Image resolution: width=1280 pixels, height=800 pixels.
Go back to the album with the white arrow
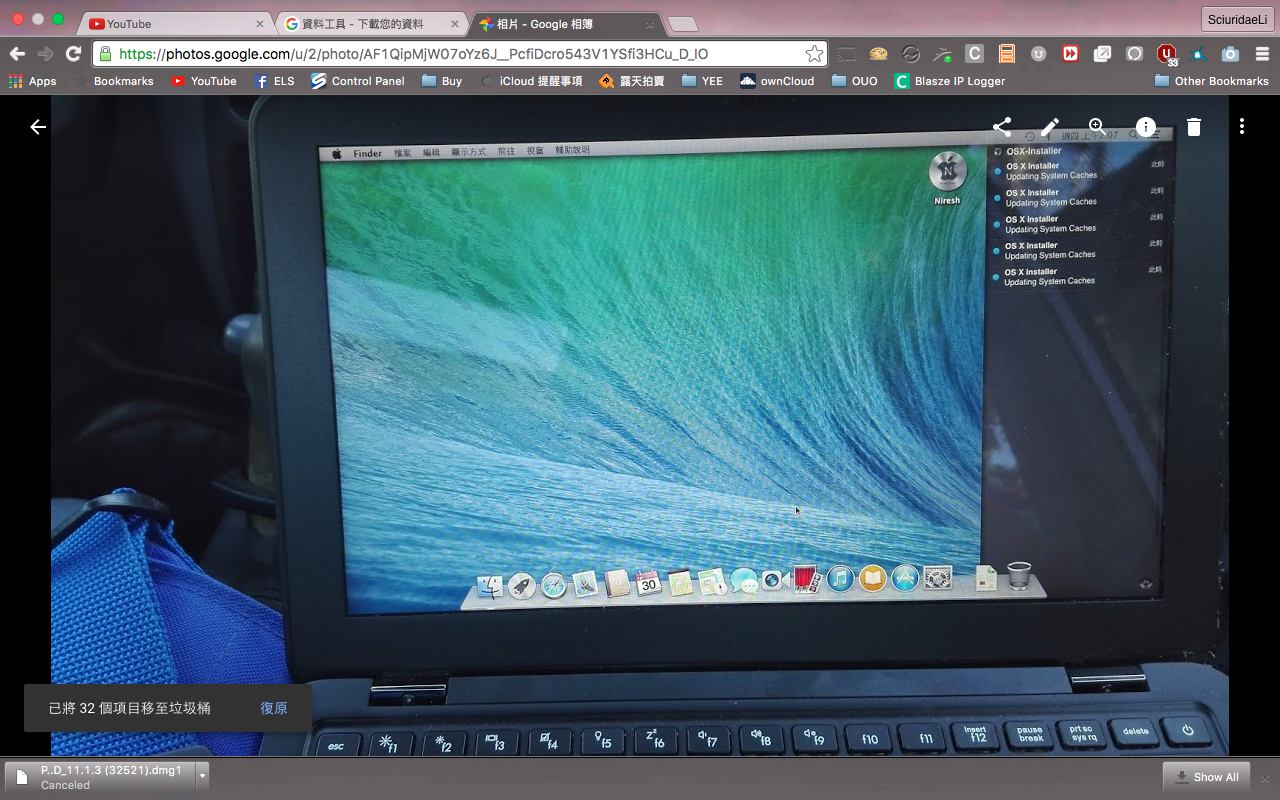coord(38,127)
